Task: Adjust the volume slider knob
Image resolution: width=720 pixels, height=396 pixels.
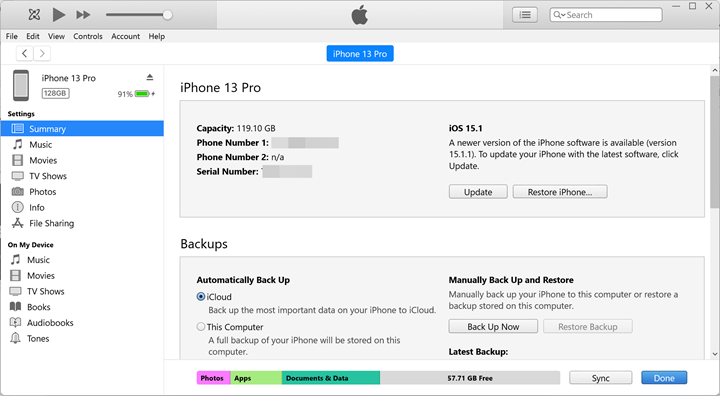Action: pyautogui.click(x=168, y=15)
